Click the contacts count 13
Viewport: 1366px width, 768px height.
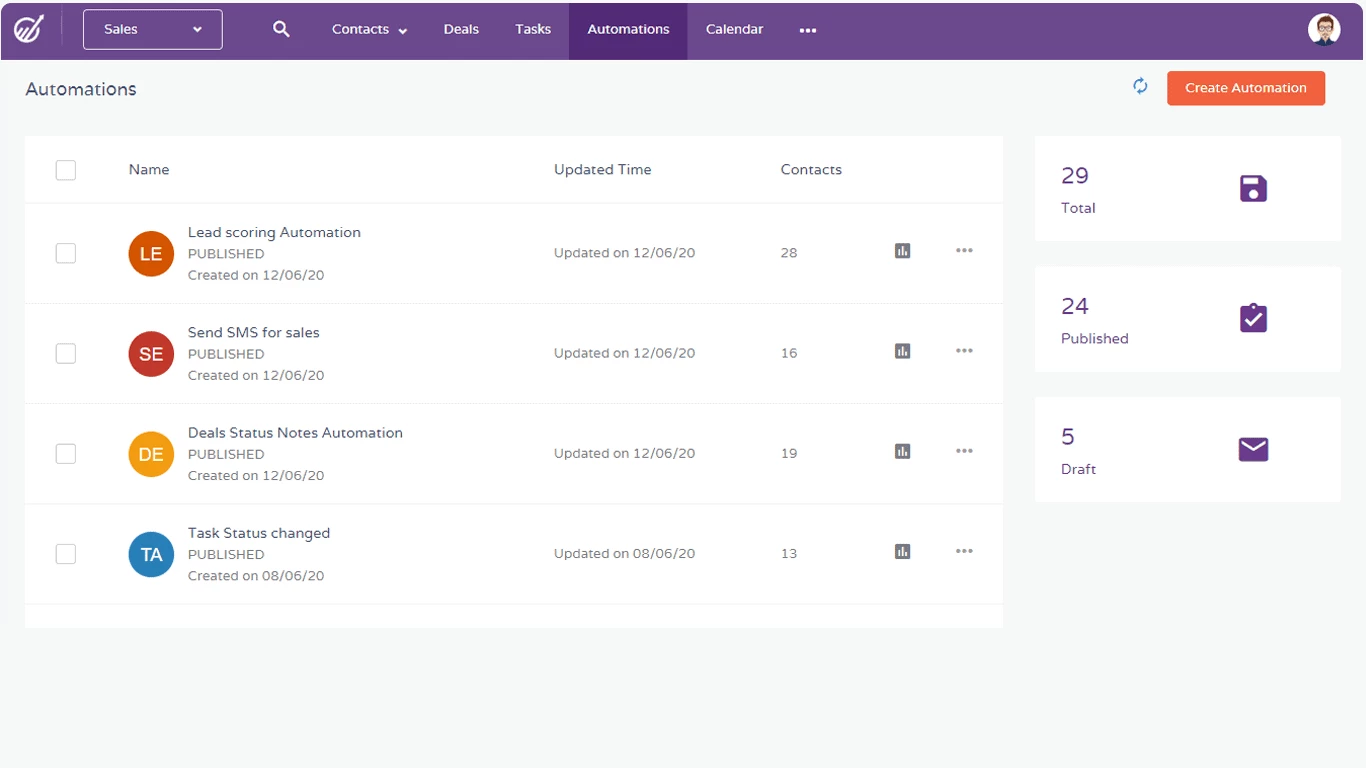pos(789,553)
